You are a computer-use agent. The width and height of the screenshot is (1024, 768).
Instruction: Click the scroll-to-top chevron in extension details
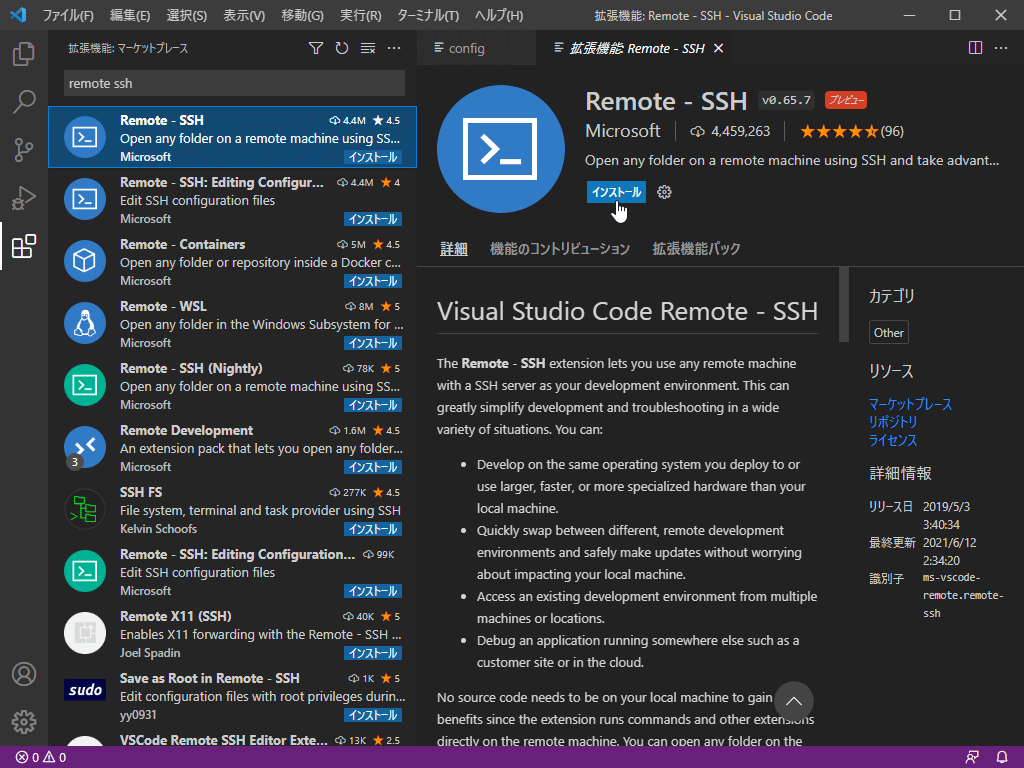tap(794, 701)
